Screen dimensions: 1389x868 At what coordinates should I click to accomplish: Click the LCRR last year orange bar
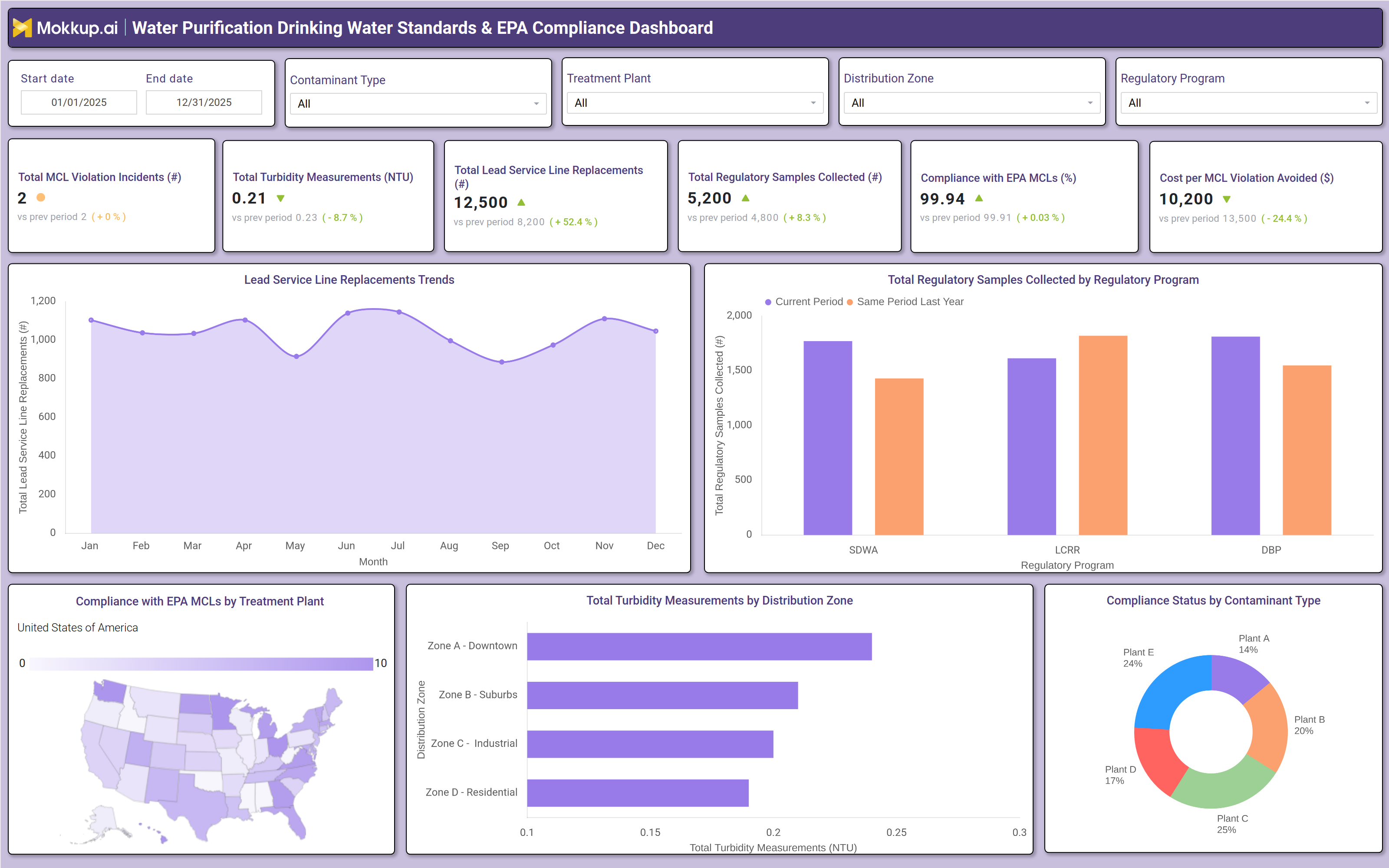point(1103,435)
